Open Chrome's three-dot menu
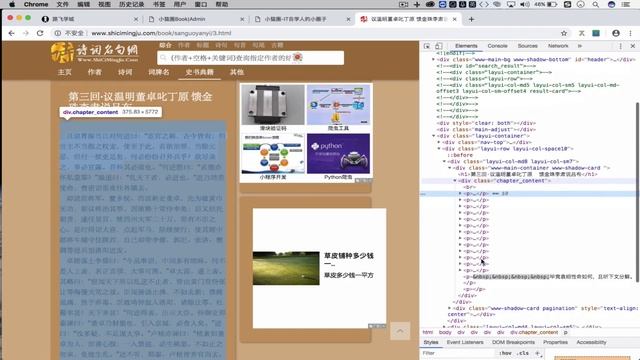The height and width of the screenshot is (360, 640). pyautogui.click(x=631, y=33)
